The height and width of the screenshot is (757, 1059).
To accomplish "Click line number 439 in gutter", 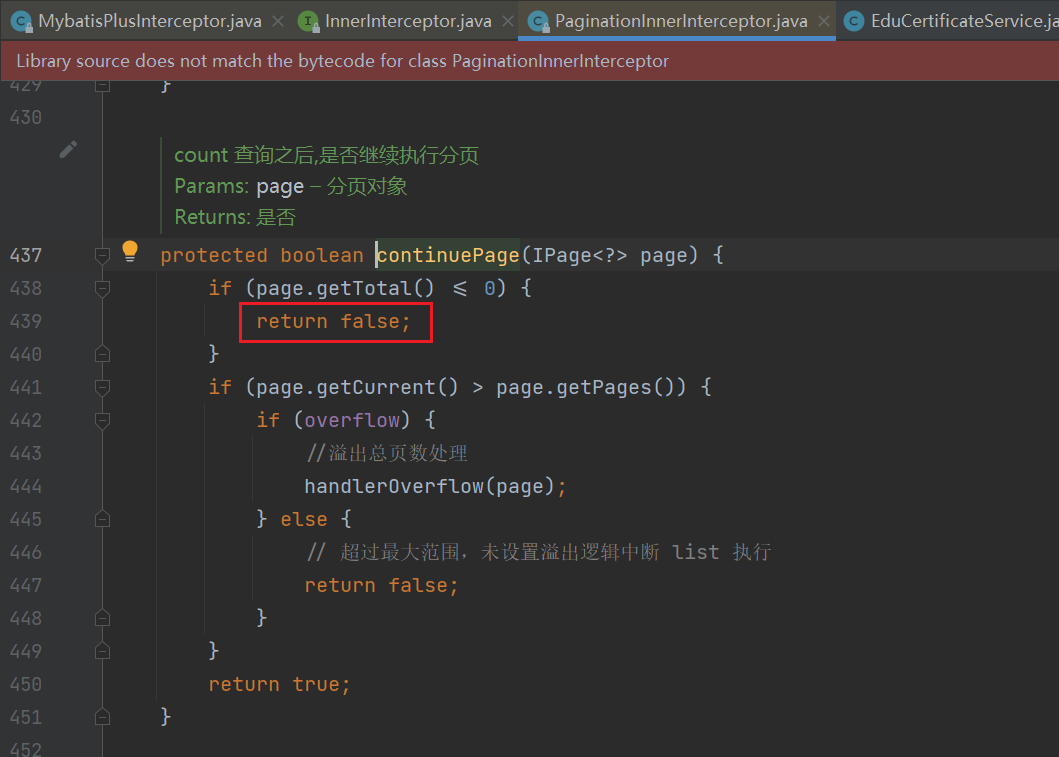I will [x=25, y=322].
